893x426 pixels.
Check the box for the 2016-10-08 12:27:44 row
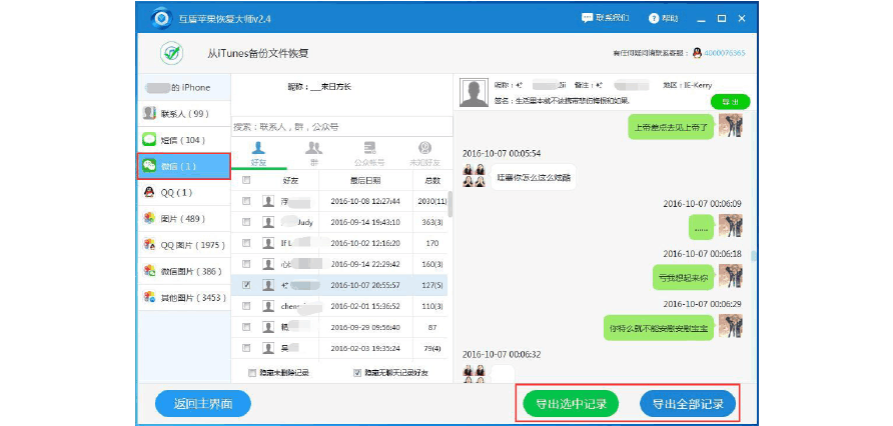coord(246,201)
